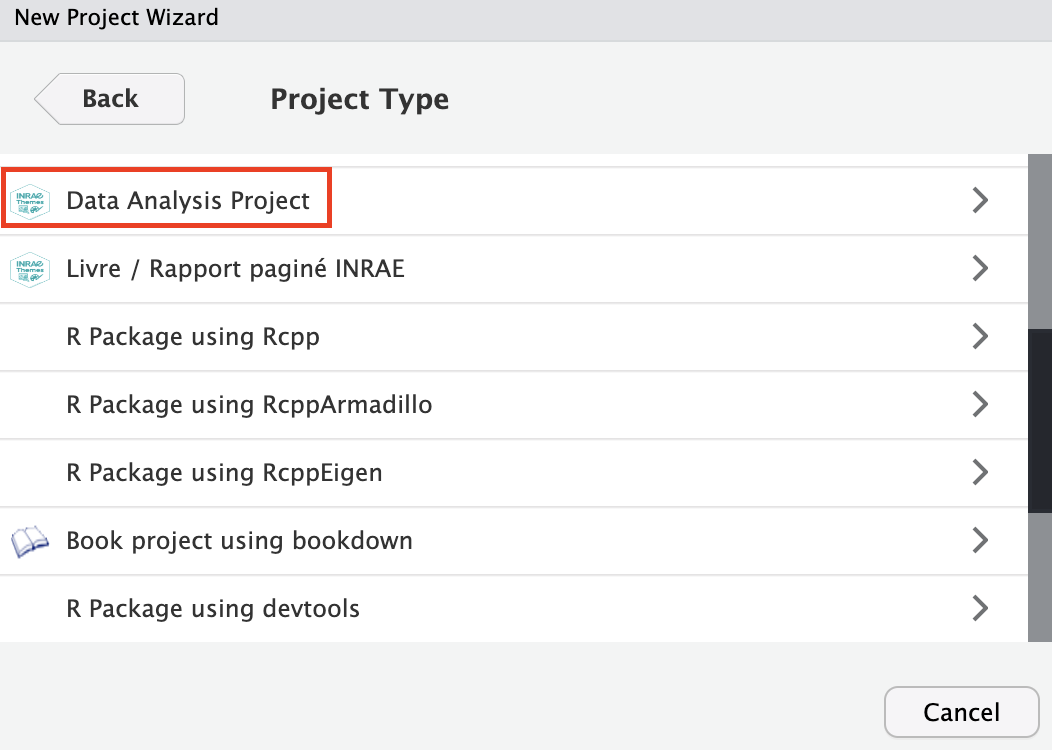This screenshot has width=1052, height=750.
Task: Click the INRAE icon beside Data Analysis Project
Action: (29, 201)
